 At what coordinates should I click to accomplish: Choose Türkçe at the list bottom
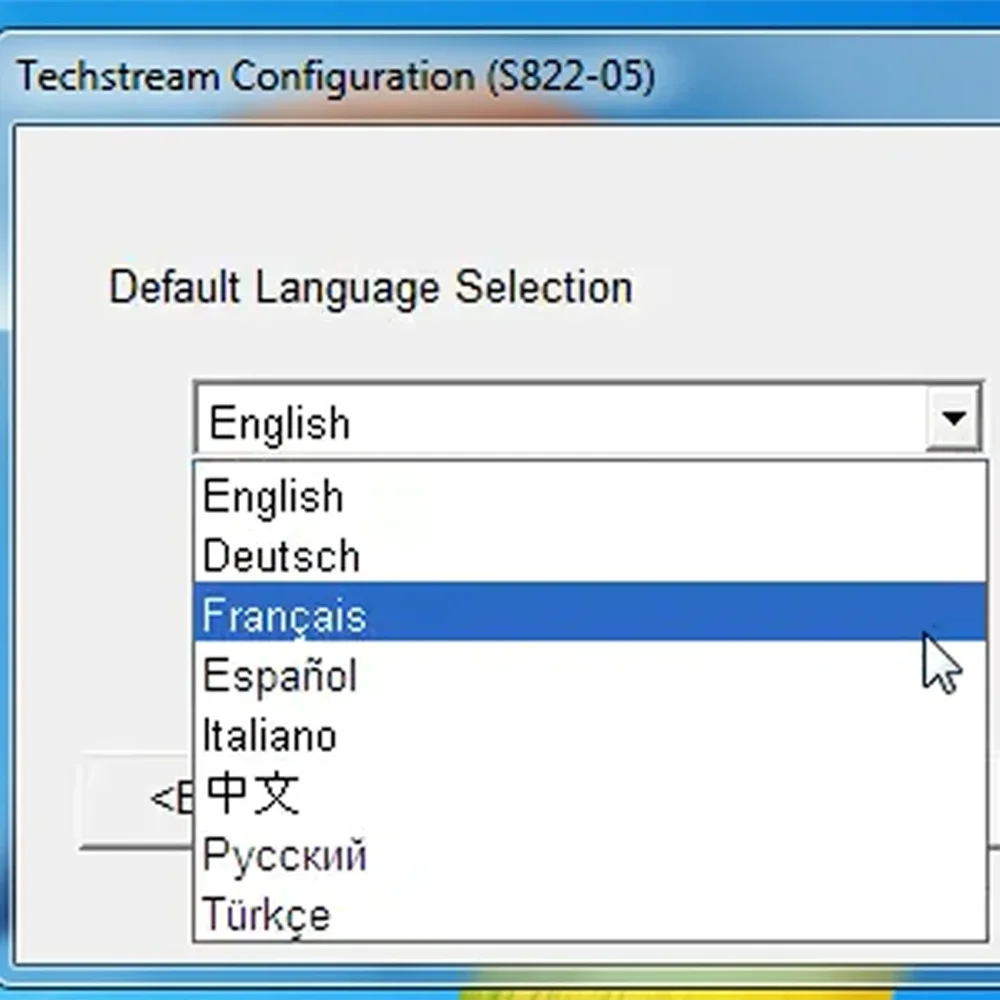[x=590, y=913]
